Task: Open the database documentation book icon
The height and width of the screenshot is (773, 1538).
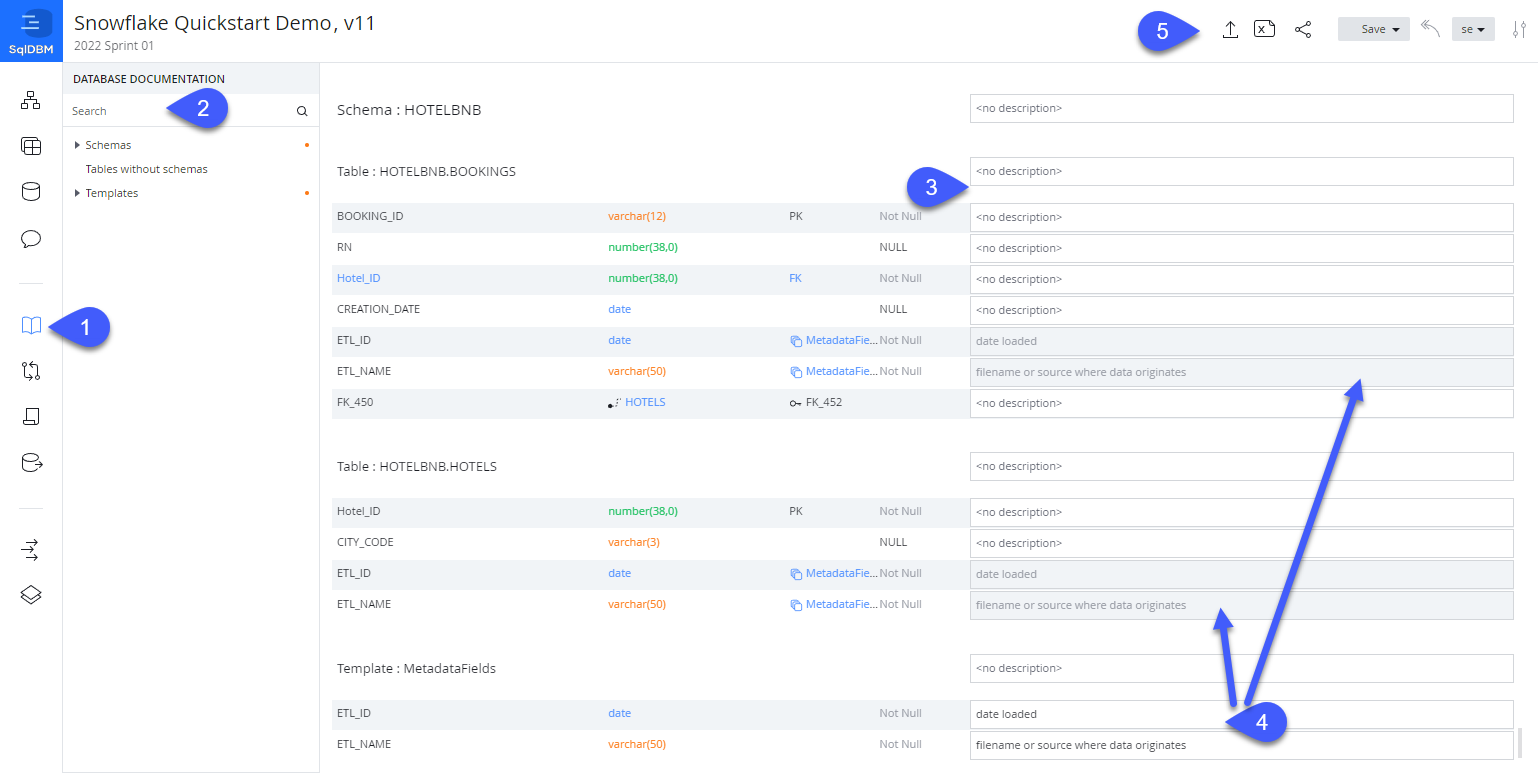Action: pos(31,325)
